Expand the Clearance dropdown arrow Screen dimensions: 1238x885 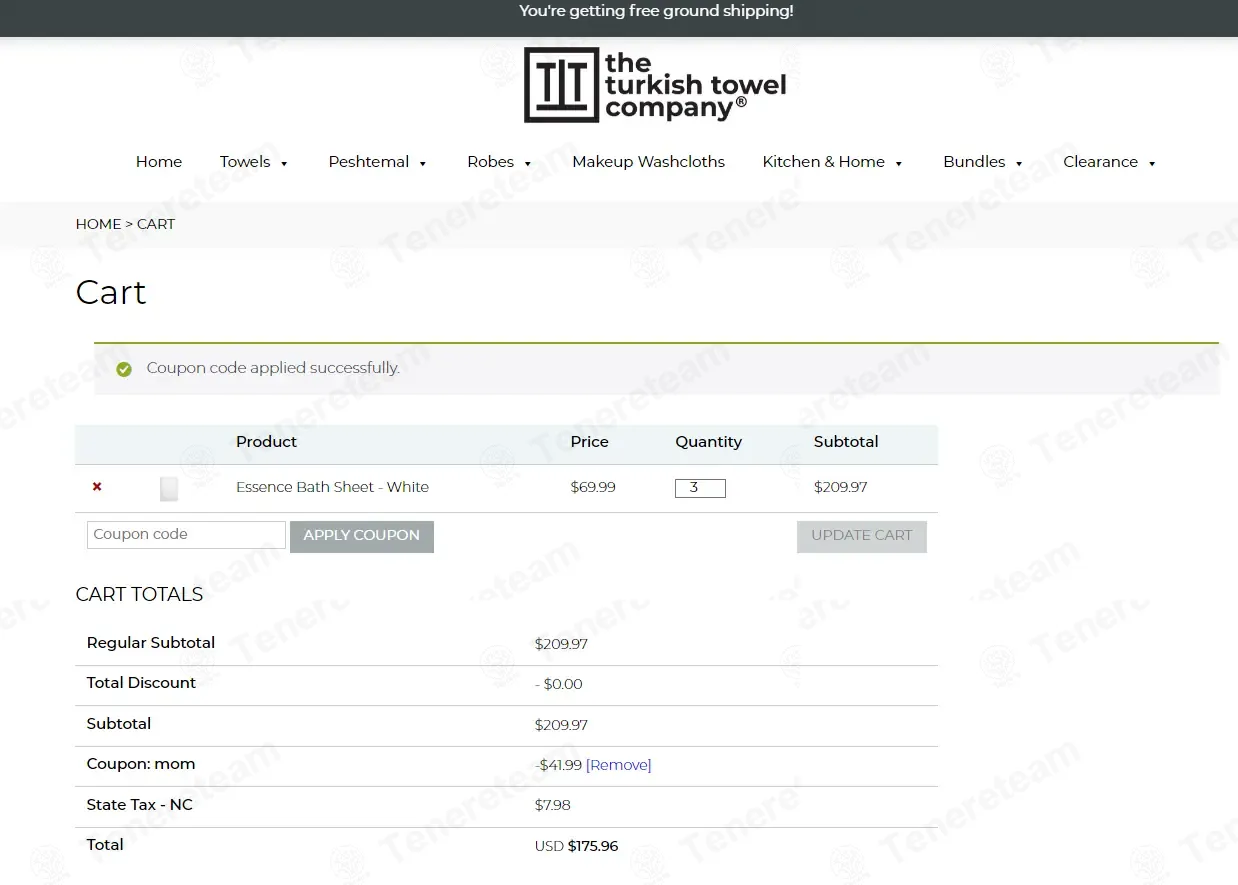click(1152, 164)
